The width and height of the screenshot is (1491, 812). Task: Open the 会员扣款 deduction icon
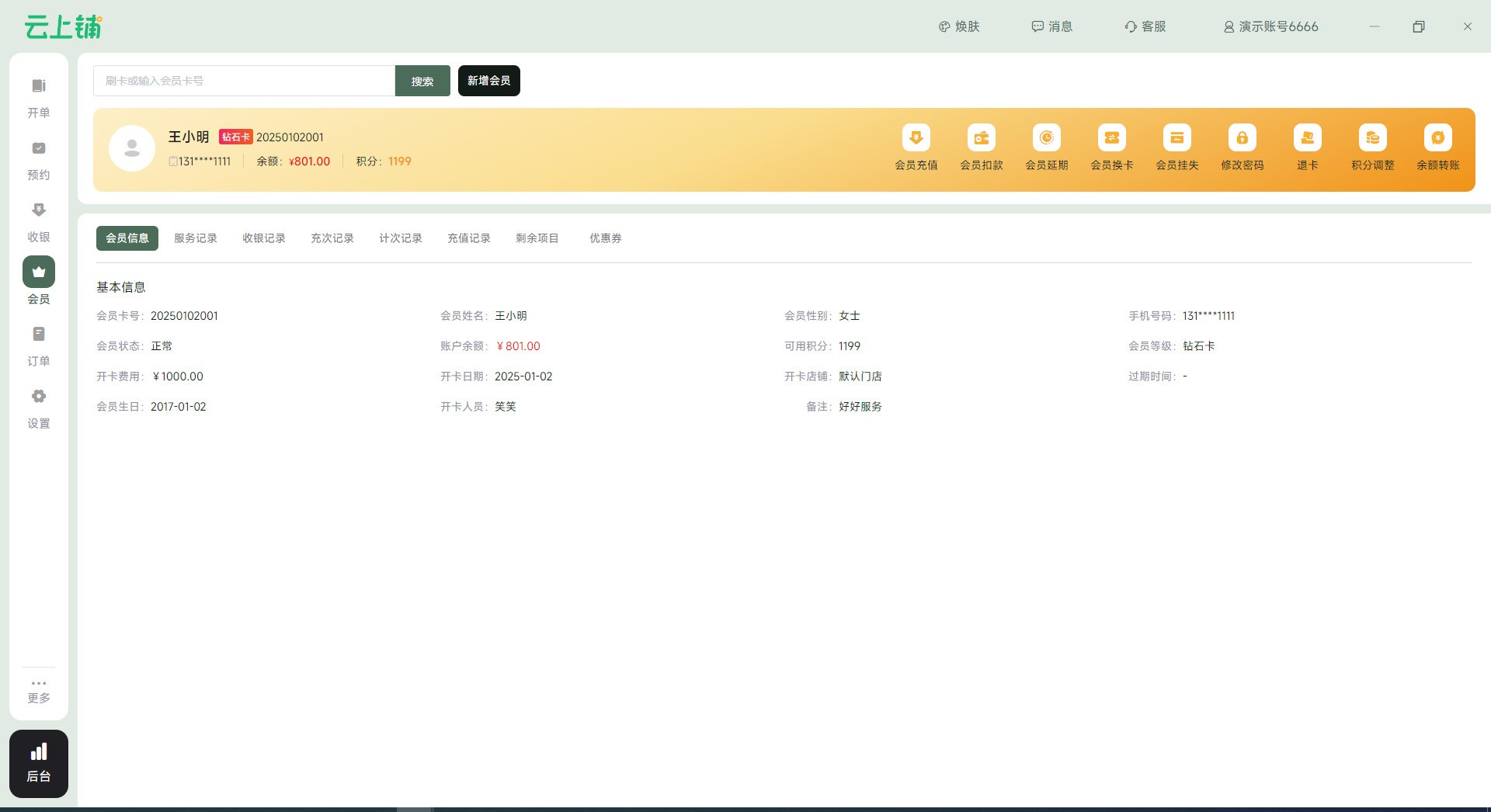point(981,138)
